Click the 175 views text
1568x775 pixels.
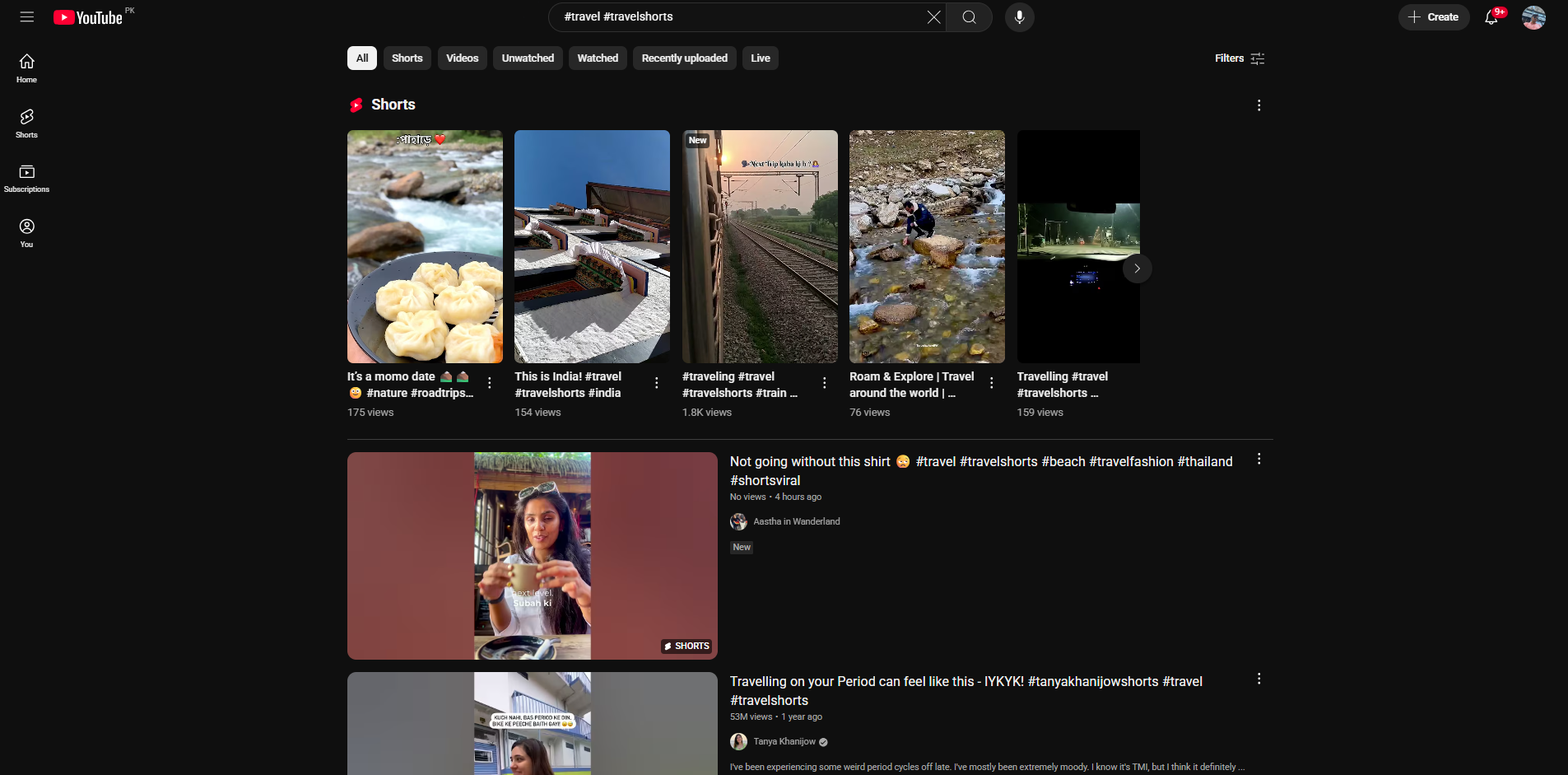(370, 413)
